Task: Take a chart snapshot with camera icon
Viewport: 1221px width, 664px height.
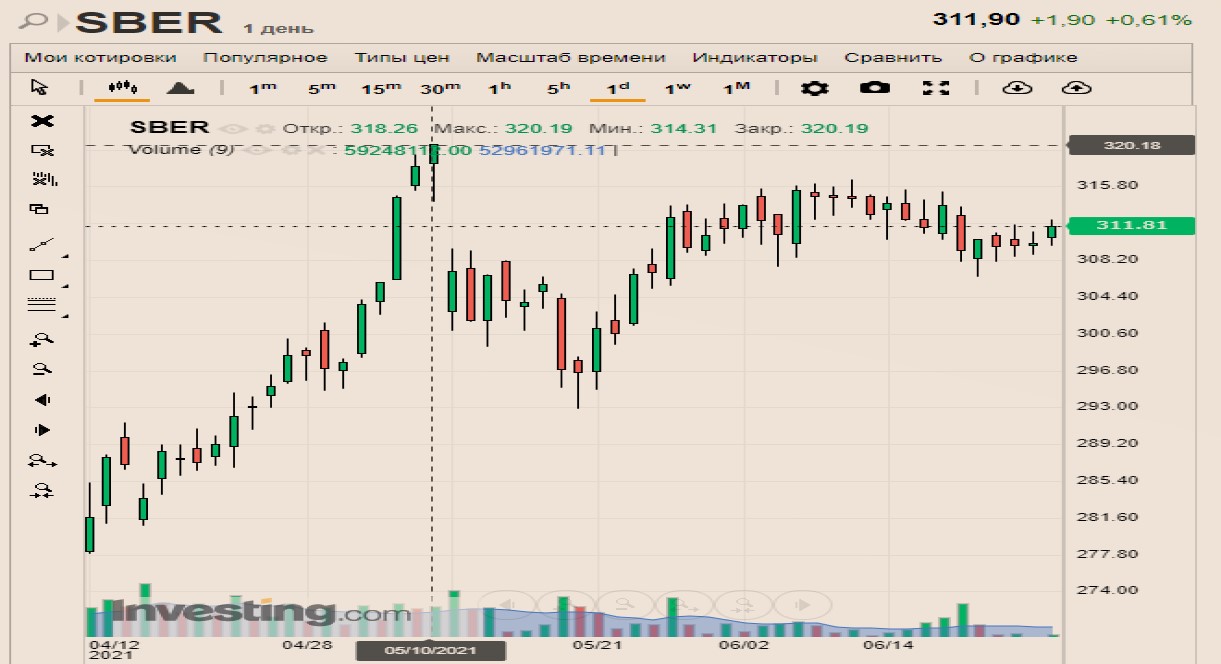Action: (x=875, y=88)
